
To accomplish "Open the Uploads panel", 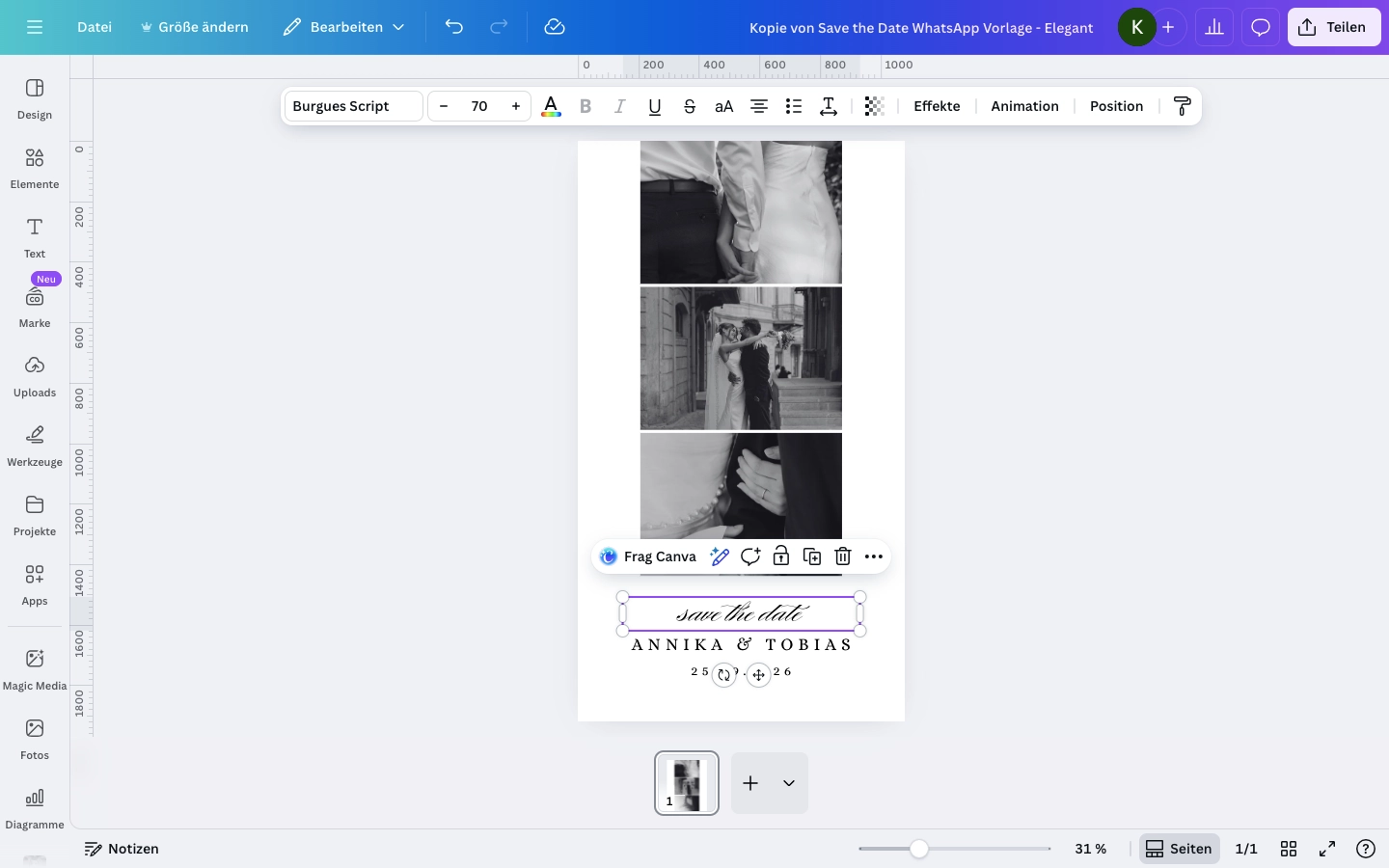I will click(35, 376).
